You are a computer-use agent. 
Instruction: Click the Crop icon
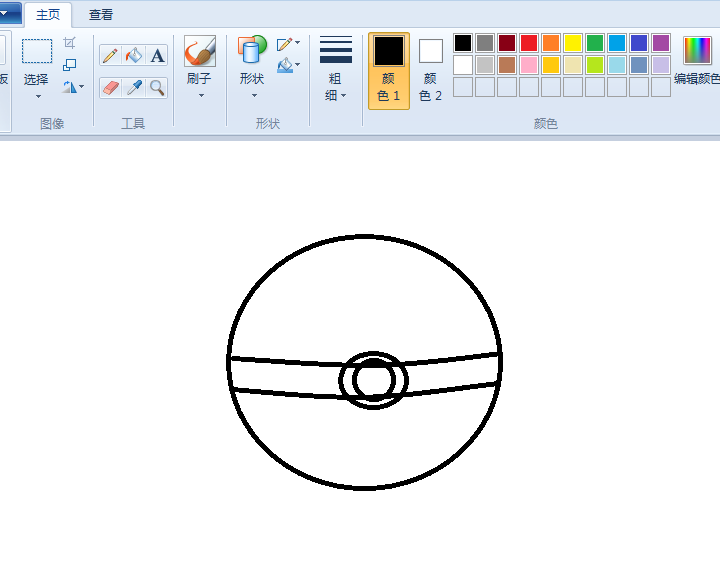click(x=69, y=43)
